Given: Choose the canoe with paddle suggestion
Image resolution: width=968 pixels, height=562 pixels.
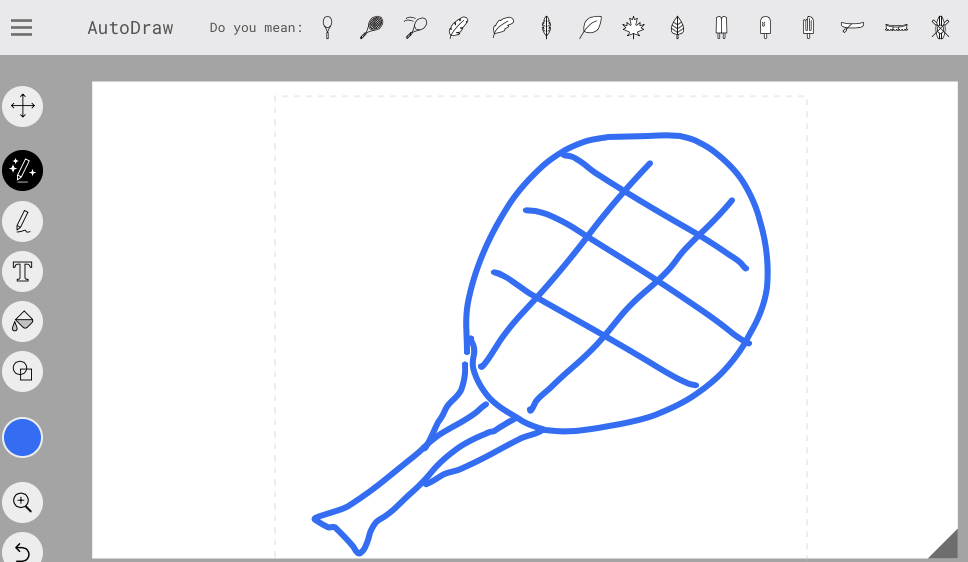Looking at the screenshot, I should coord(852,27).
